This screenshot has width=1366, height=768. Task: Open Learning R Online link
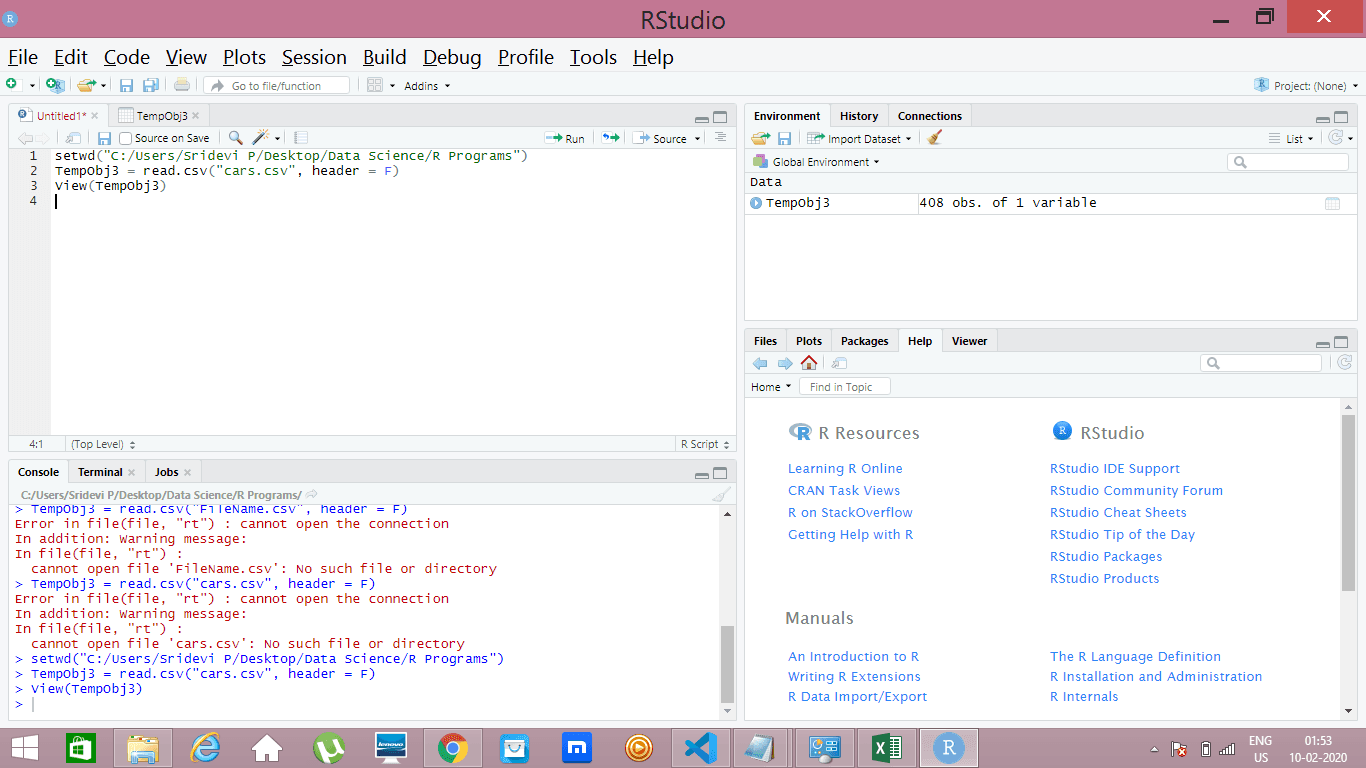click(x=845, y=468)
